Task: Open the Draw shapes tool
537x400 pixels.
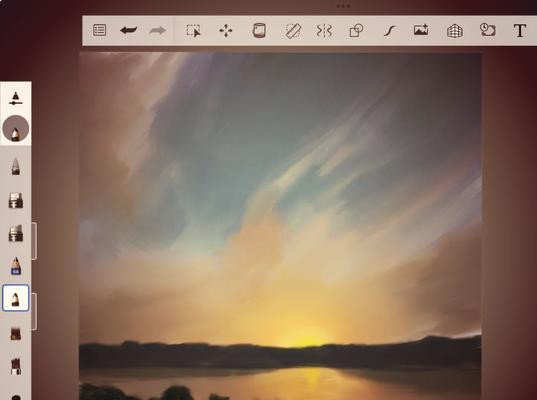Action: tap(356, 30)
